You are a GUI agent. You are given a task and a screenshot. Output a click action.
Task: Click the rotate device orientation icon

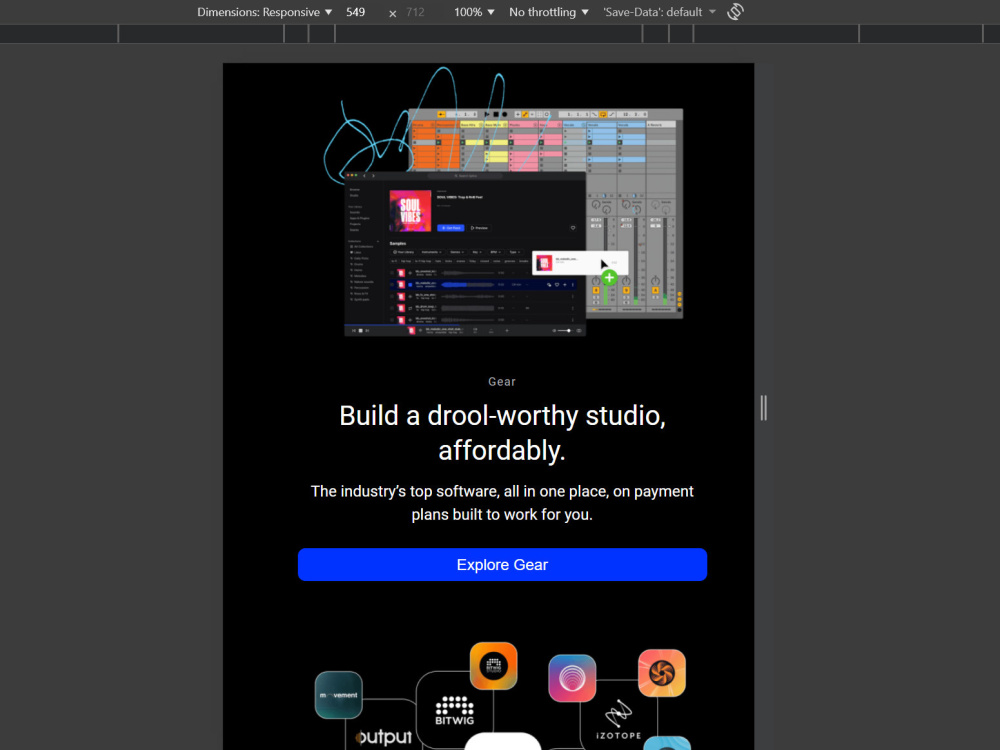click(735, 11)
